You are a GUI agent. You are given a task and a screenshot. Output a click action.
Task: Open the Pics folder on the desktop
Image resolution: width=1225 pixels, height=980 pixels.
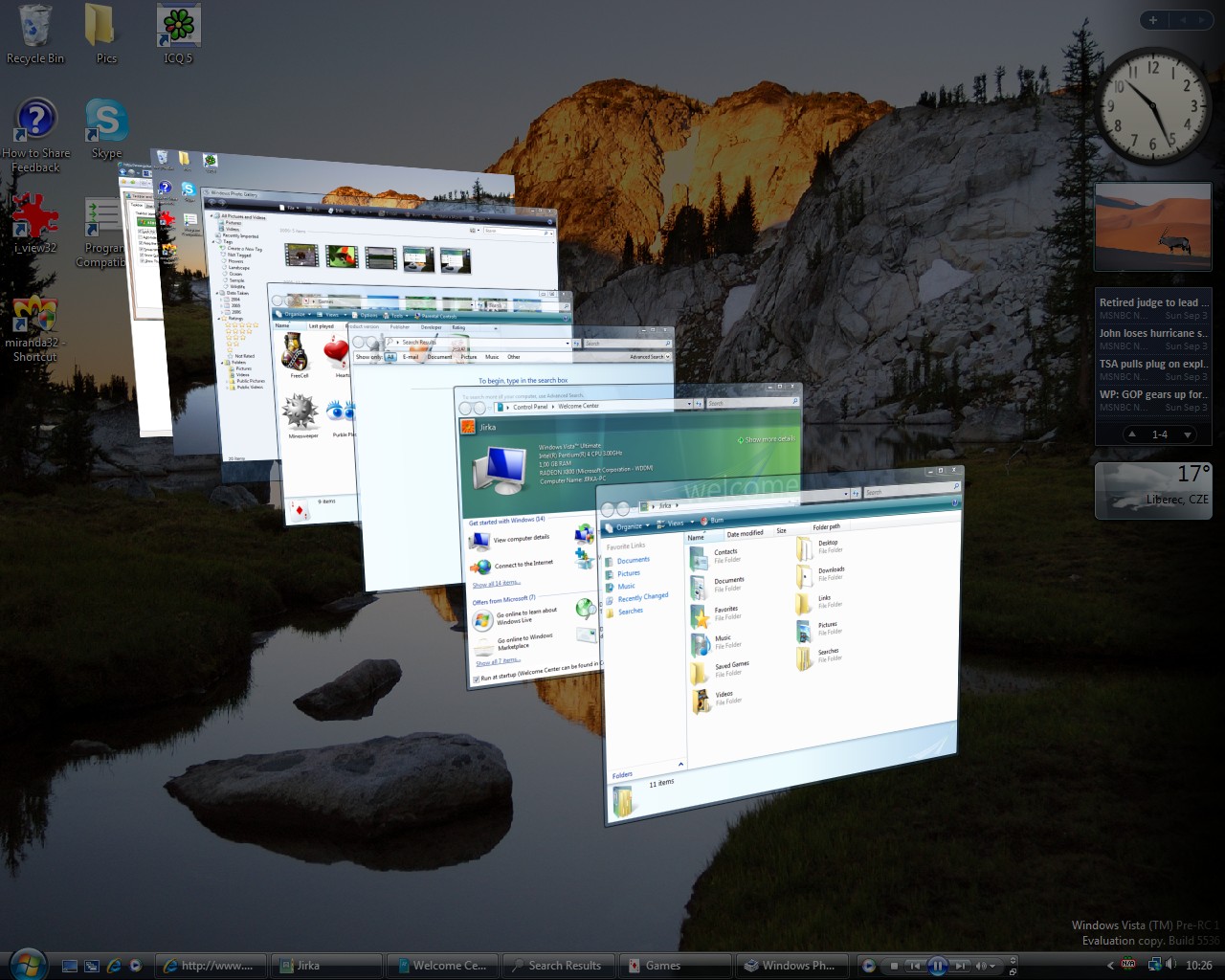(x=106, y=34)
